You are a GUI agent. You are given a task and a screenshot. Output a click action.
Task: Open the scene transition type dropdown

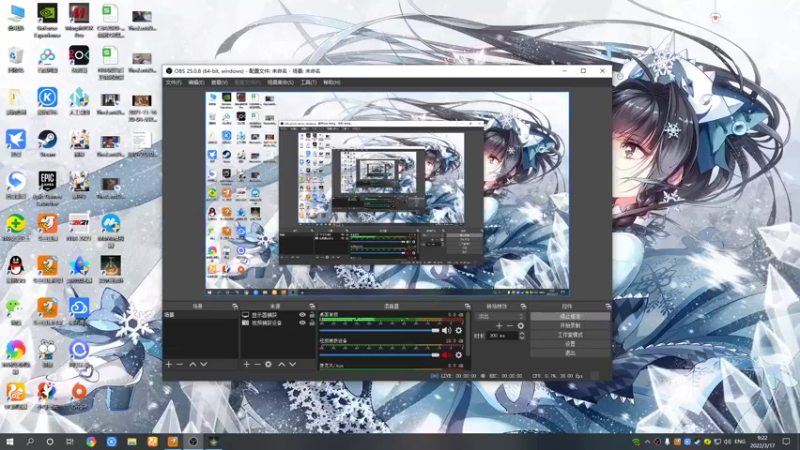point(500,316)
